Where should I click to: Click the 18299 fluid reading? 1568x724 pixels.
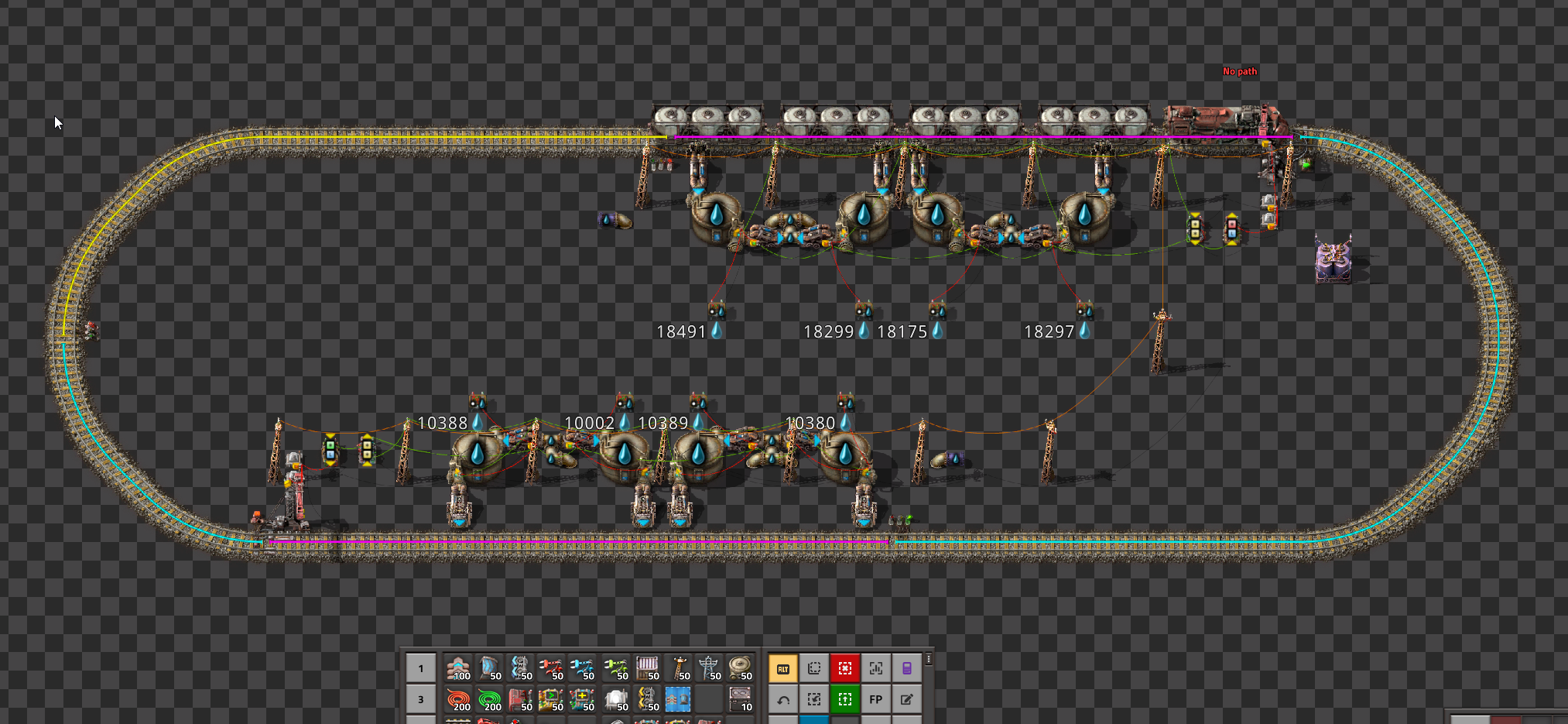pyautogui.click(x=837, y=331)
